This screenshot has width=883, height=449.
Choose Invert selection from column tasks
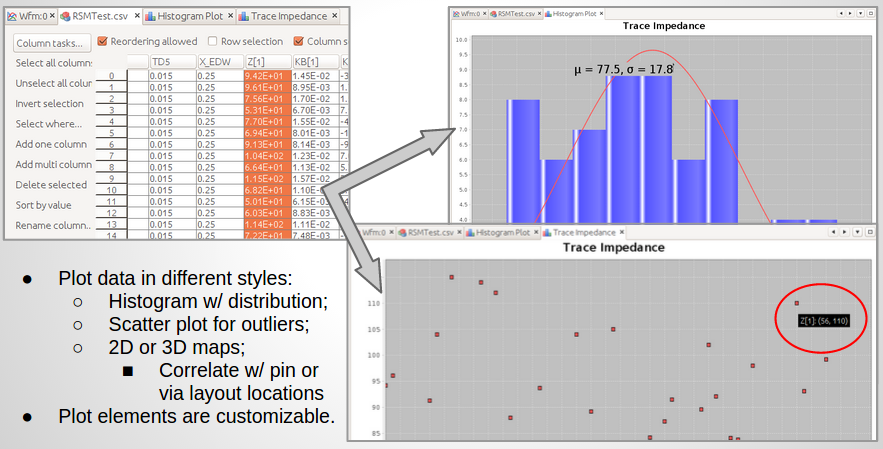pos(50,104)
